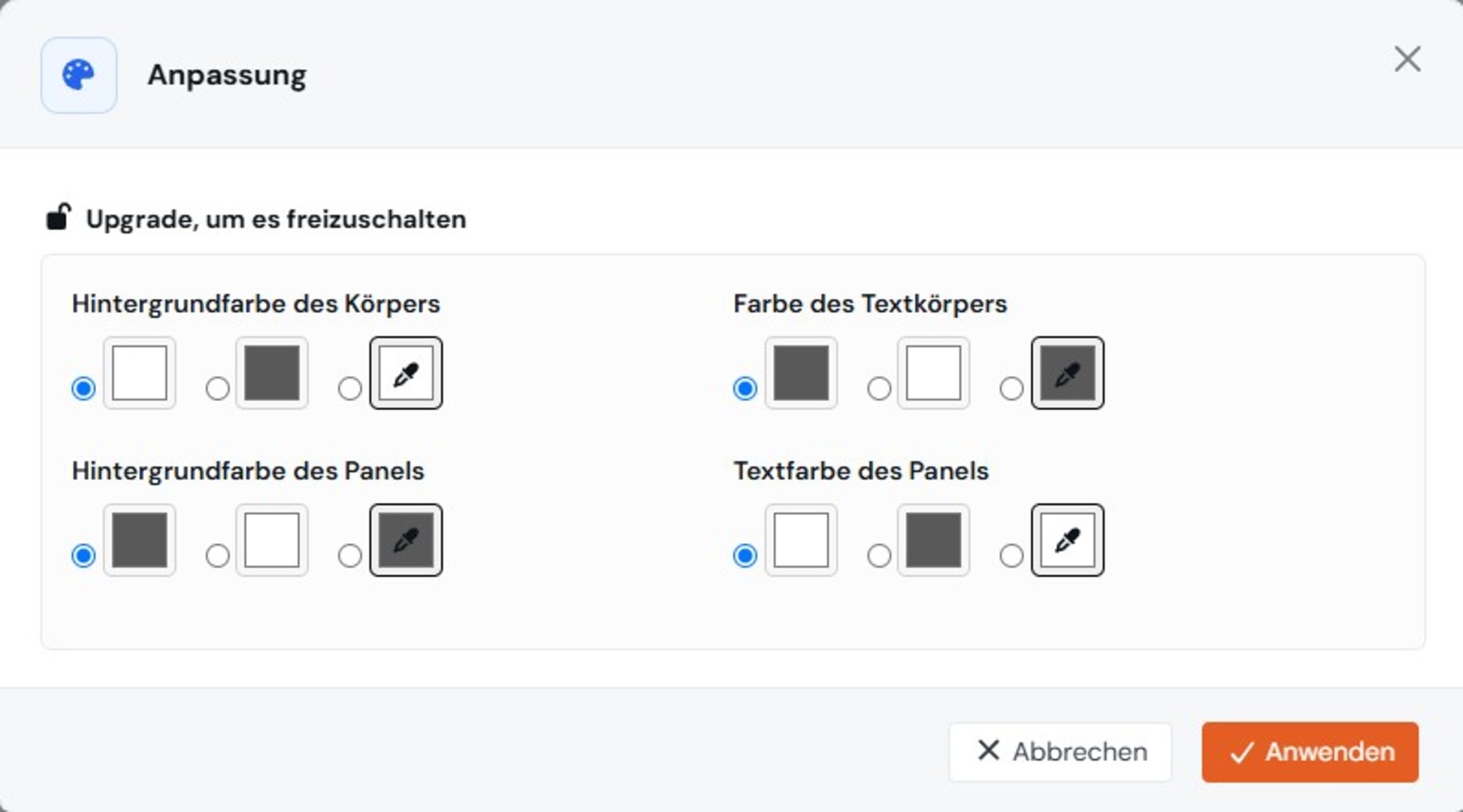This screenshot has width=1463, height=812.
Task: Click the lock icon next to Upgrade text
Action: click(59, 218)
